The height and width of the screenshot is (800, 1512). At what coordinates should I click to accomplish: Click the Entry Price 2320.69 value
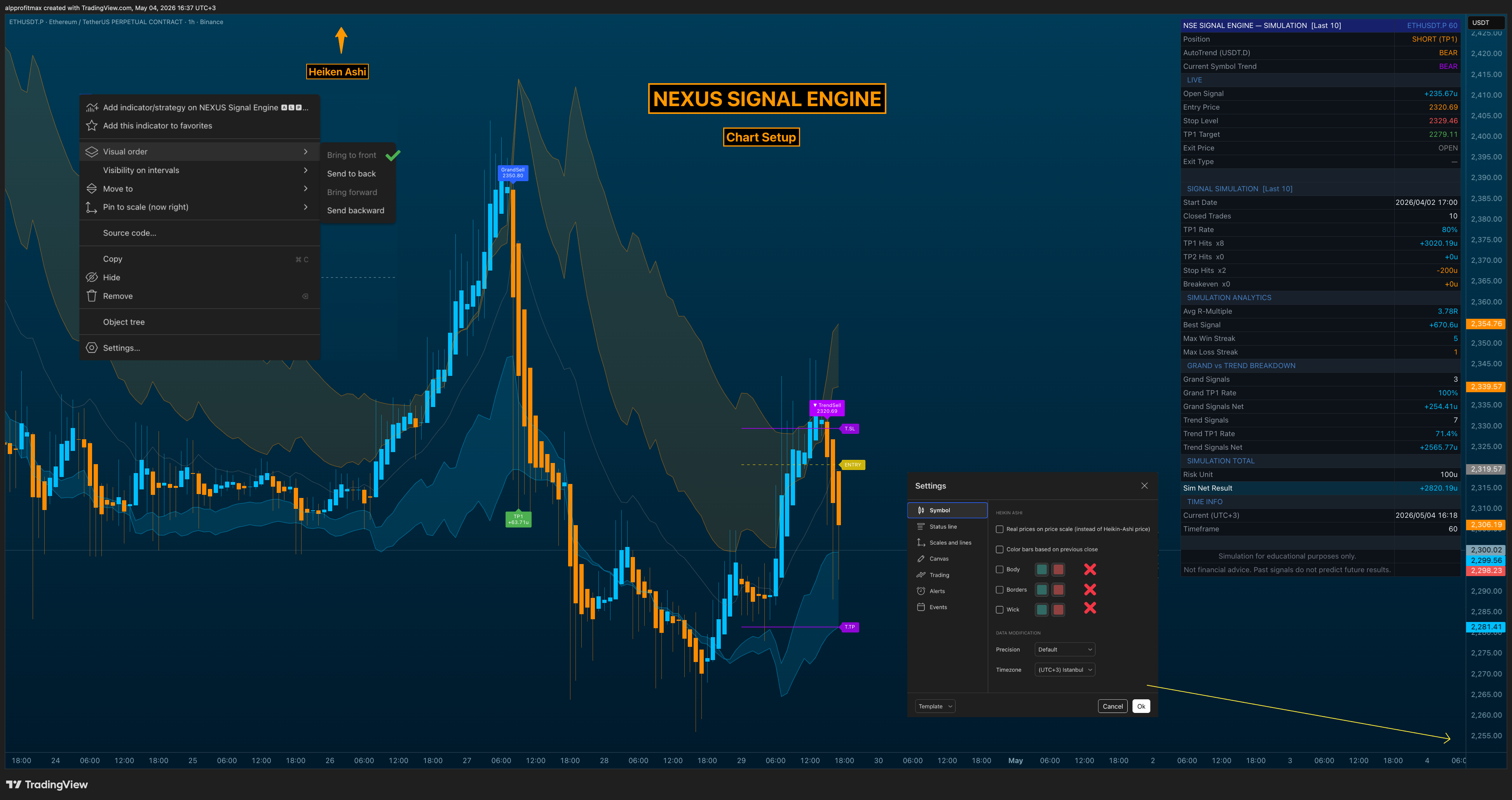coord(1443,107)
